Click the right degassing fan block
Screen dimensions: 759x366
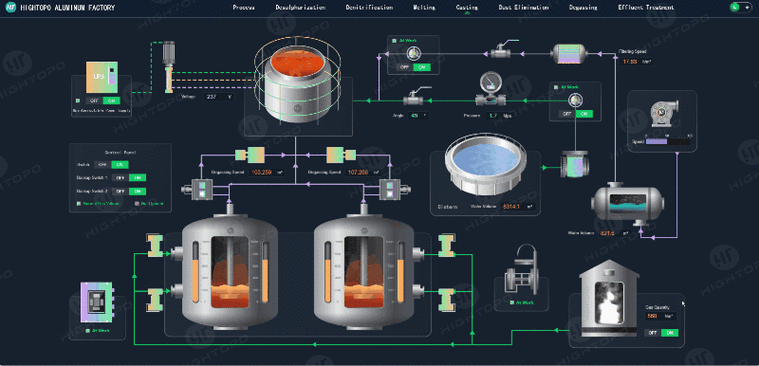click(x=341, y=155)
